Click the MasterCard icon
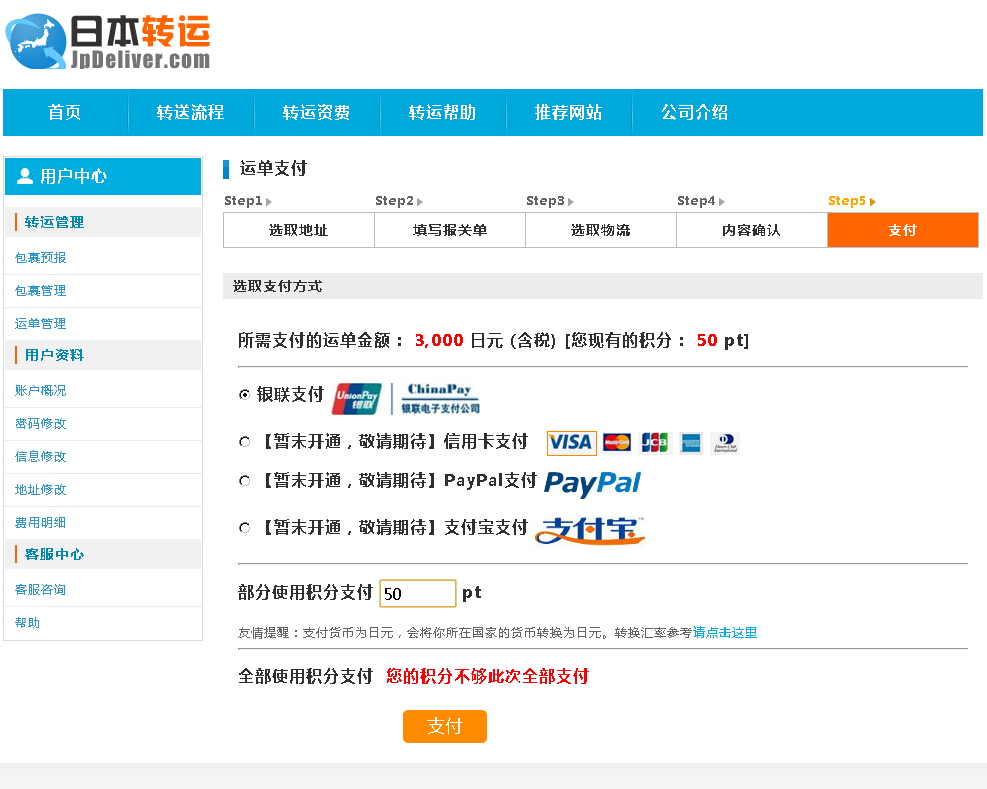The image size is (987, 789). click(x=617, y=443)
